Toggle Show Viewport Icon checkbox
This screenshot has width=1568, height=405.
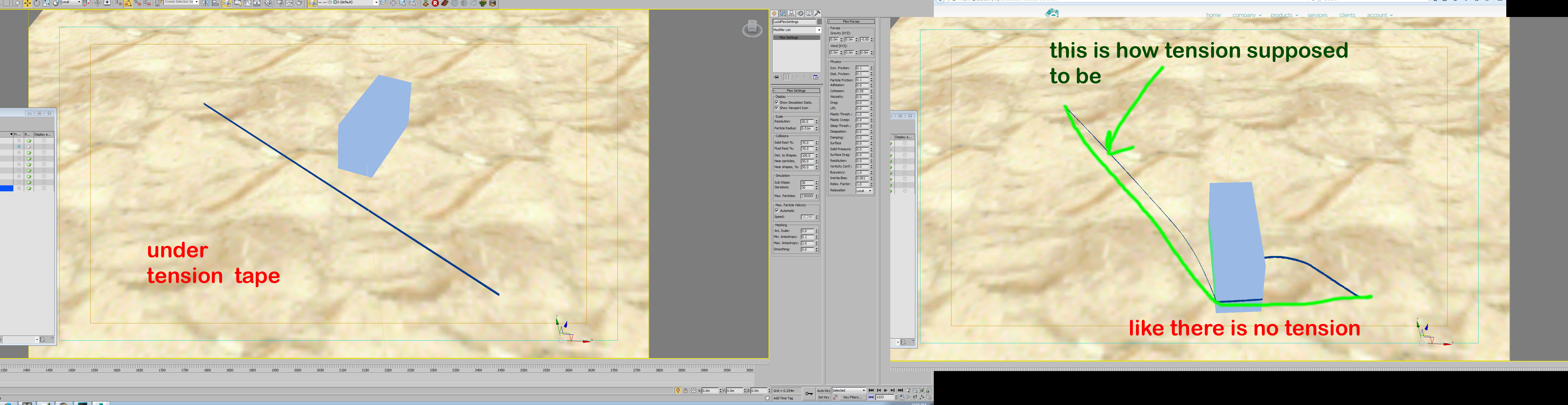[777, 108]
